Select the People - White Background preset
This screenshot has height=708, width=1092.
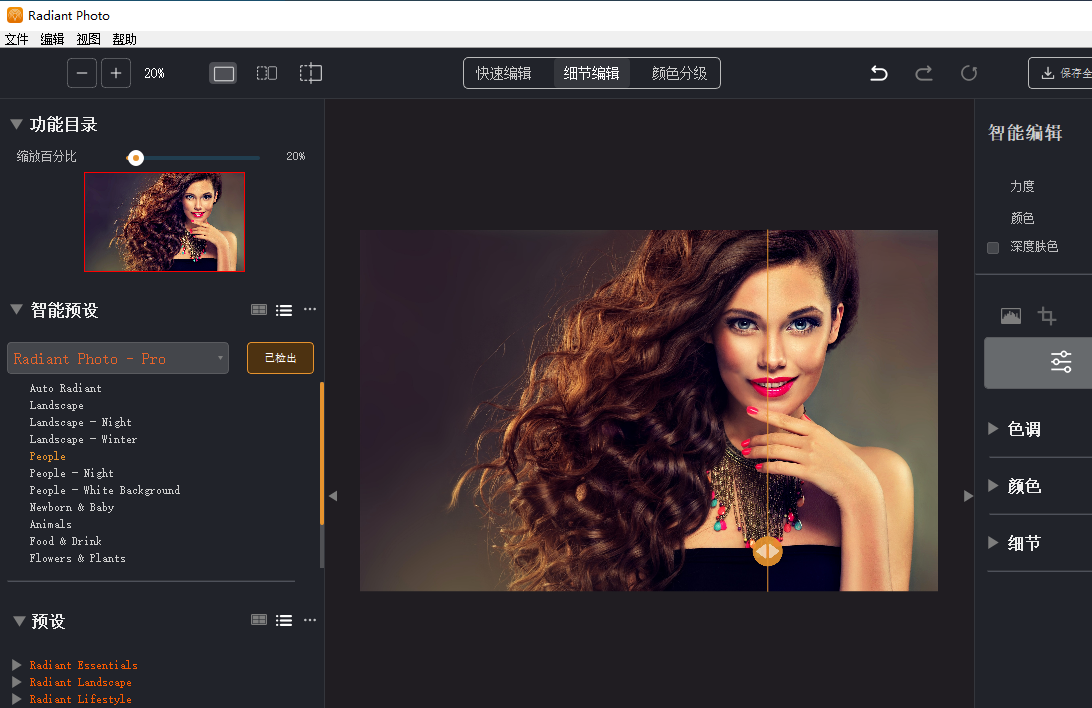[104, 490]
